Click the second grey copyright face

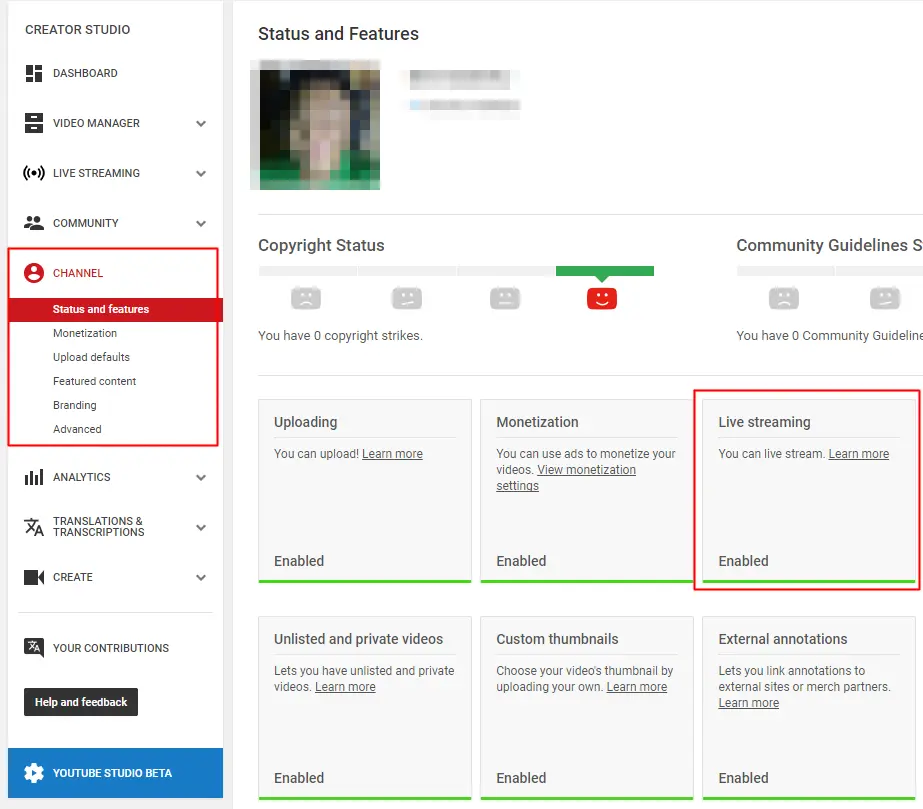pyautogui.click(x=407, y=298)
